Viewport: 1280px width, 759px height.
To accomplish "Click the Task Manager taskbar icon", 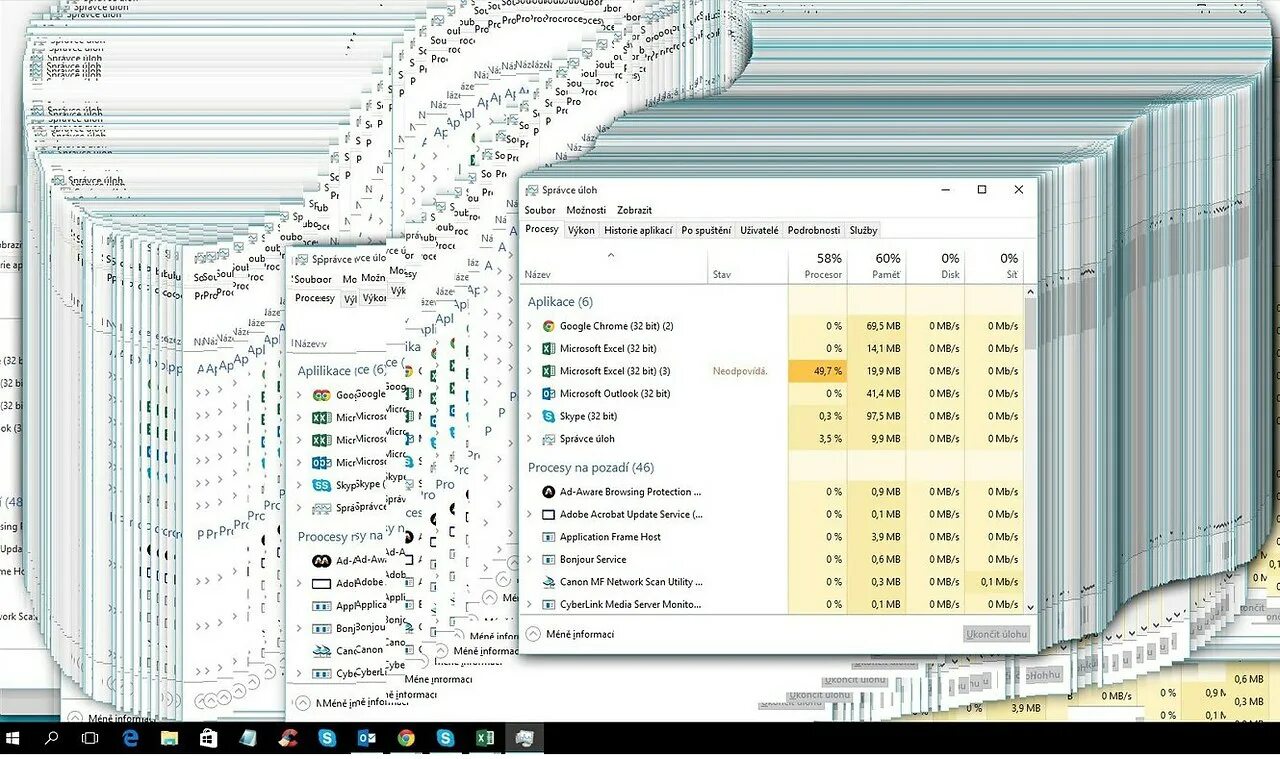I will click(x=524, y=738).
